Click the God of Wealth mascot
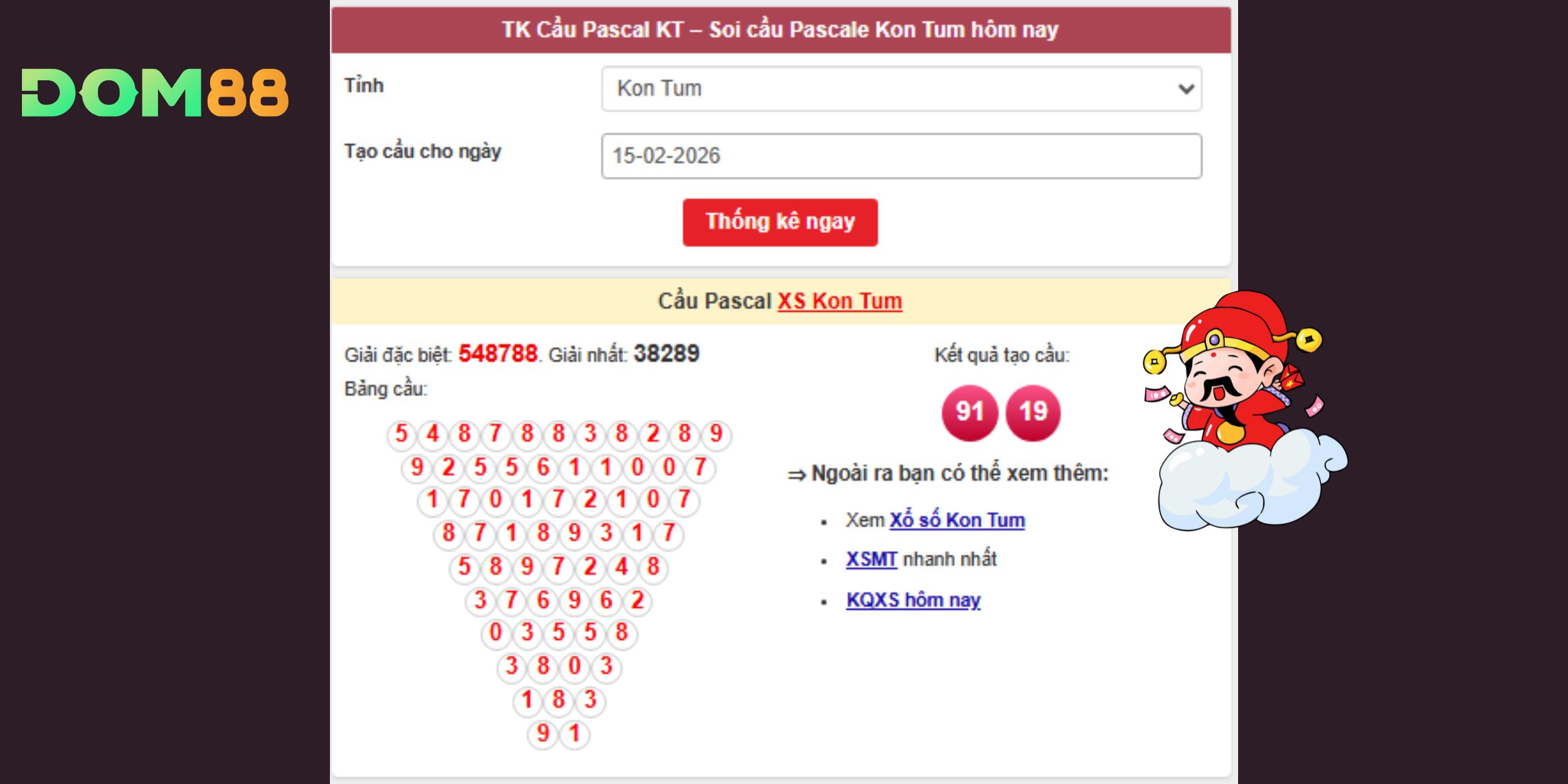Screen dimensions: 1568x784 [1245, 411]
